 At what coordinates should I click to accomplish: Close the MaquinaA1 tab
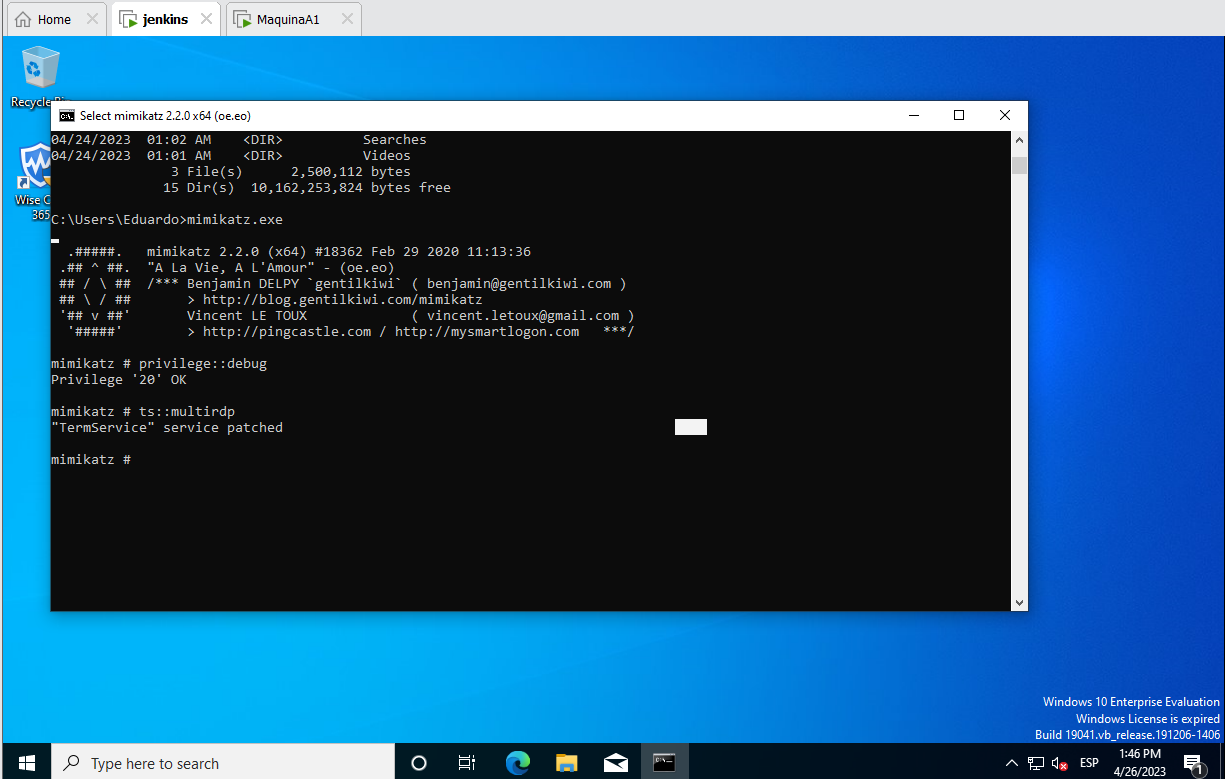click(346, 19)
